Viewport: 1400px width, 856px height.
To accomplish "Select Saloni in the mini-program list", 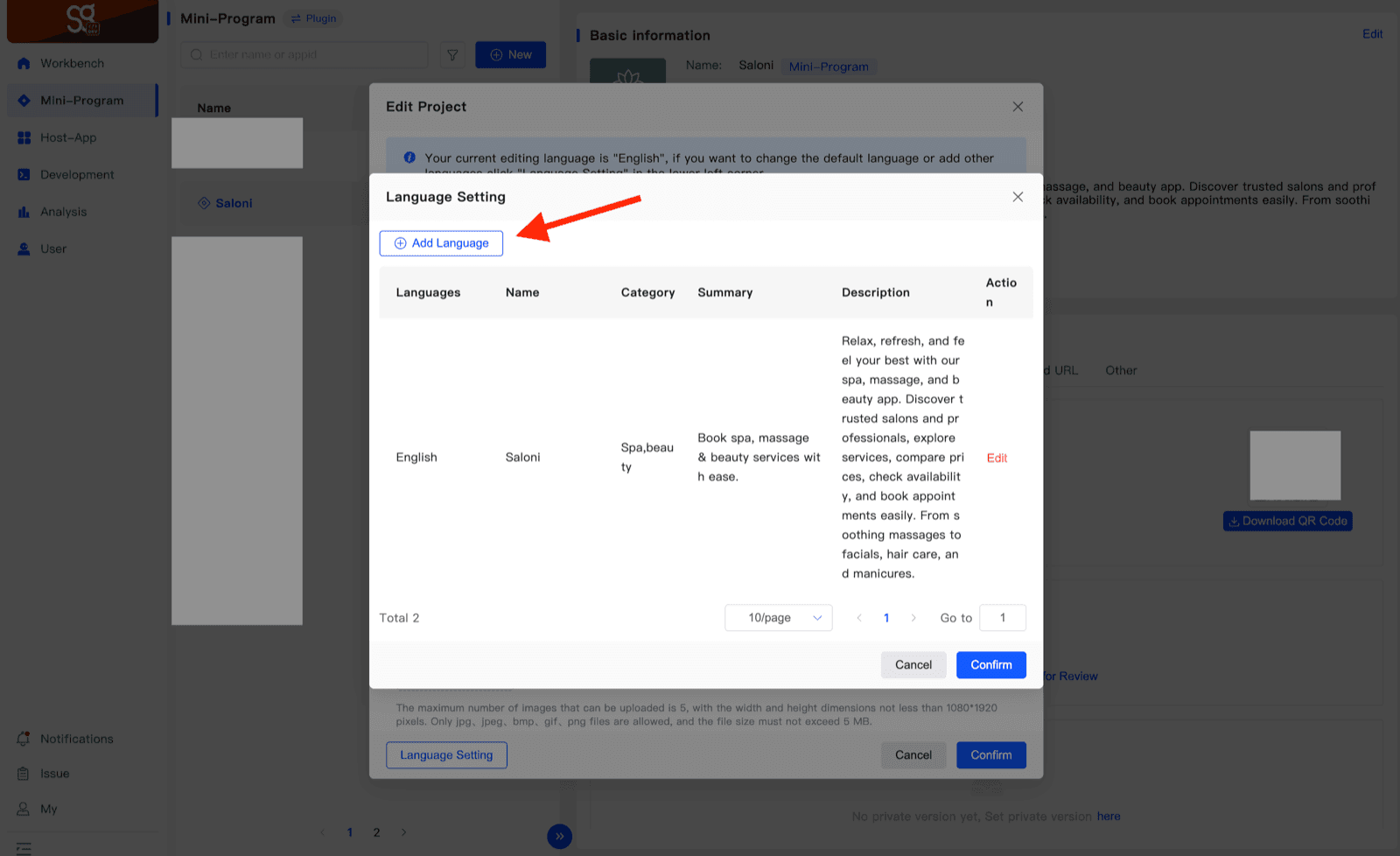I will pyautogui.click(x=234, y=203).
